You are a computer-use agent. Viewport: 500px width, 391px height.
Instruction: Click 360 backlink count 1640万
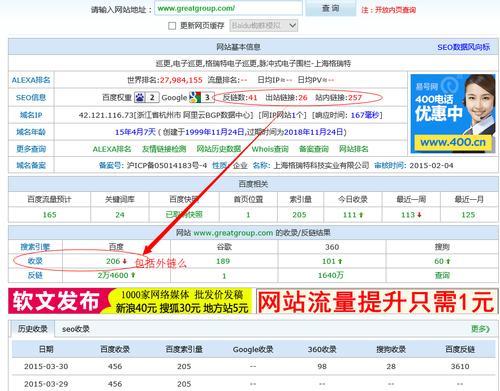pyautogui.click(x=331, y=275)
